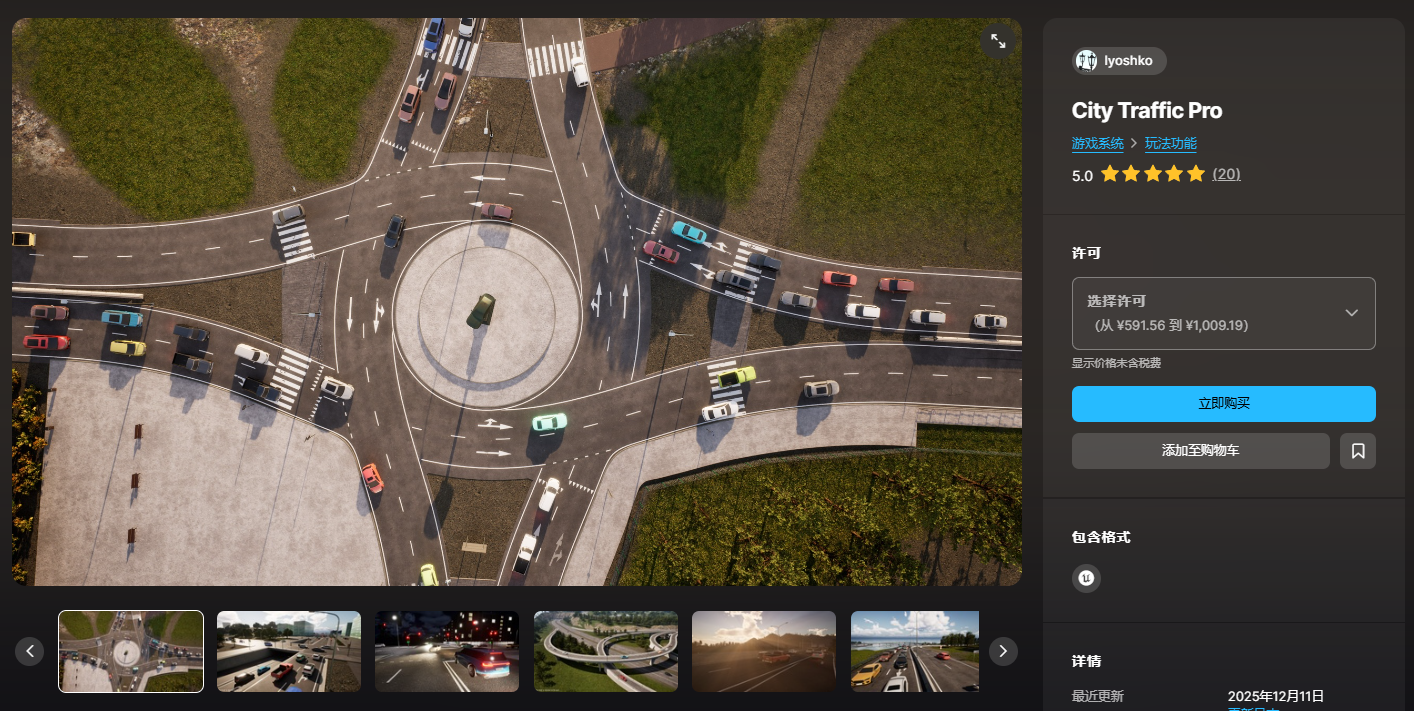Click the Unreal Engine format icon
The image size is (1414, 711).
click(1086, 578)
